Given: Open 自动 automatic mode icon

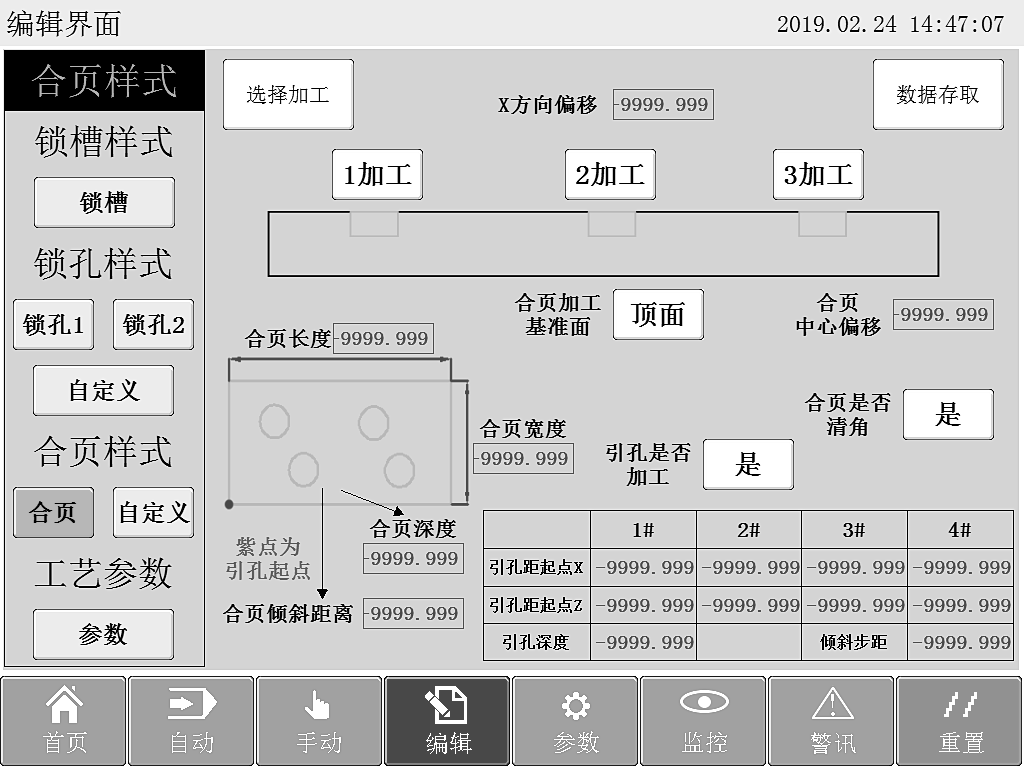Looking at the screenshot, I should (191, 720).
